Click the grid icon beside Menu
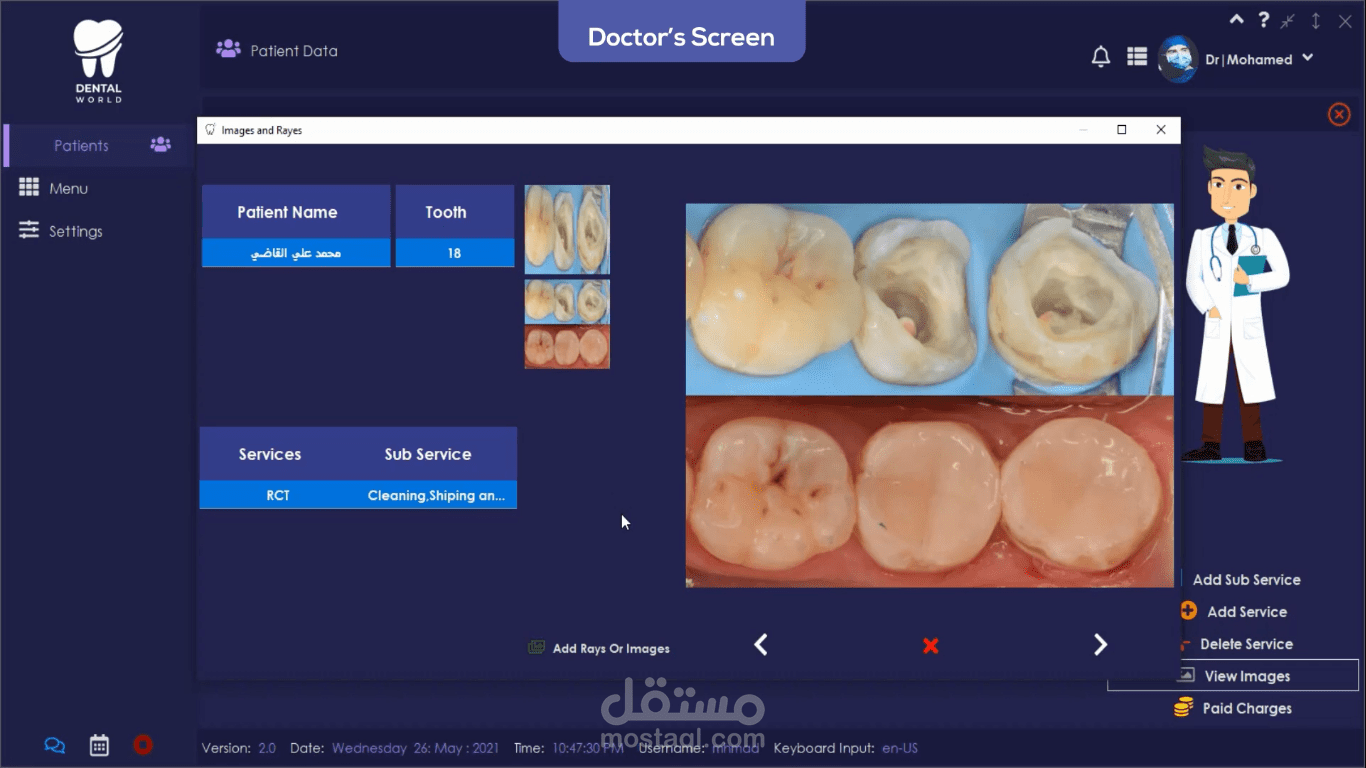Viewport: 1366px width, 768px height. pos(29,188)
